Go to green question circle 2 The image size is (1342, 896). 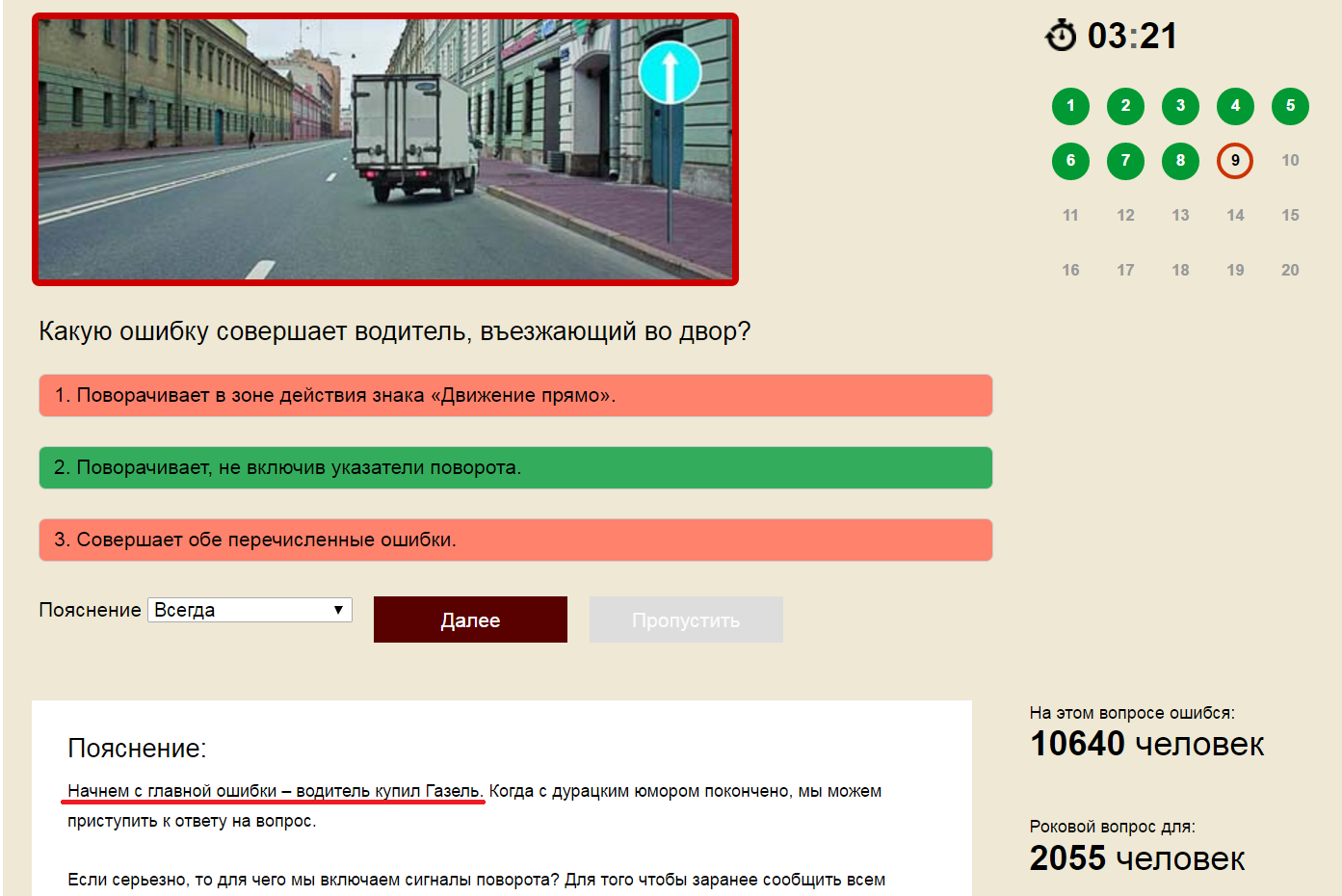(1125, 106)
